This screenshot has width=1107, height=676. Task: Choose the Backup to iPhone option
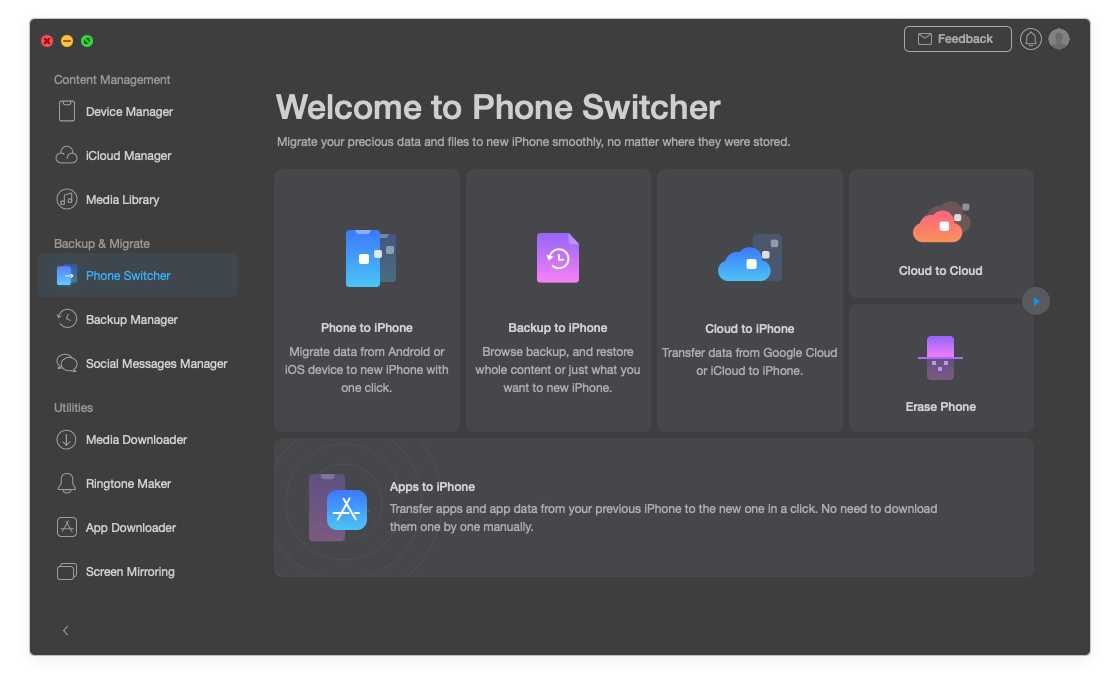pyautogui.click(x=558, y=300)
